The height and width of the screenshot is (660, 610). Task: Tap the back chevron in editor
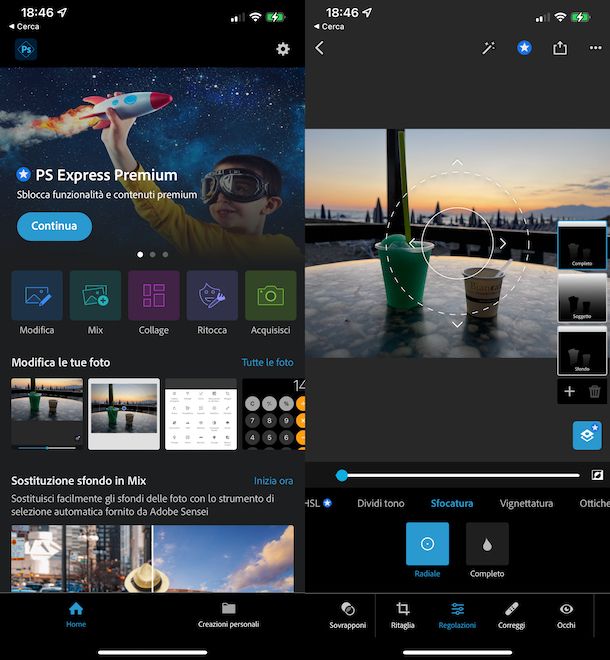pos(320,48)
